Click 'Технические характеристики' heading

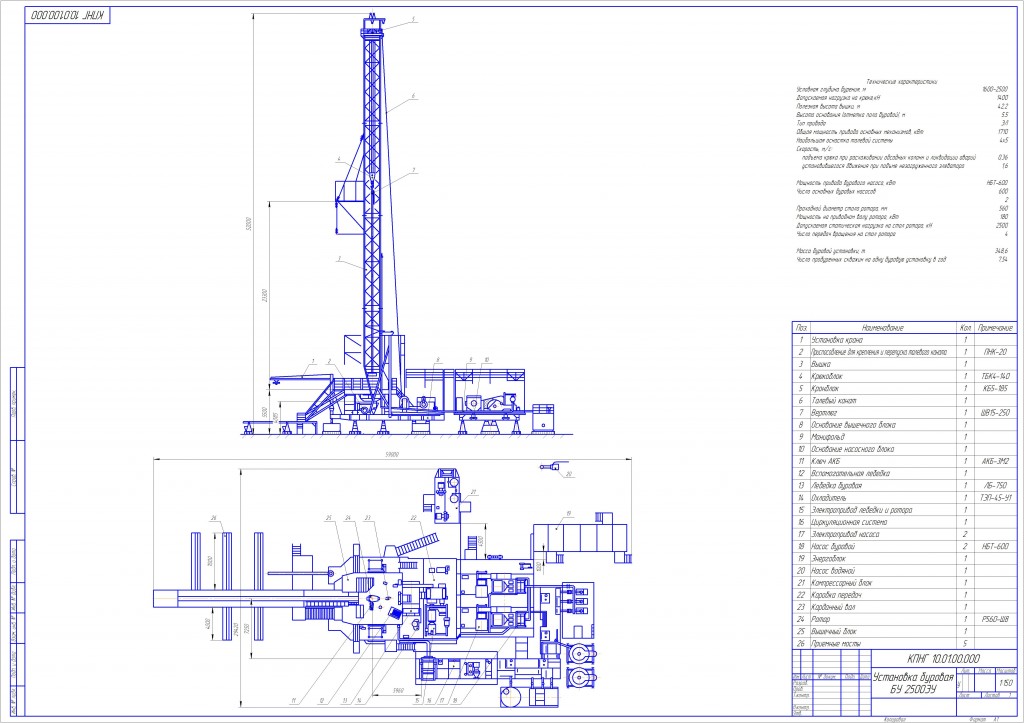(901, 82)
